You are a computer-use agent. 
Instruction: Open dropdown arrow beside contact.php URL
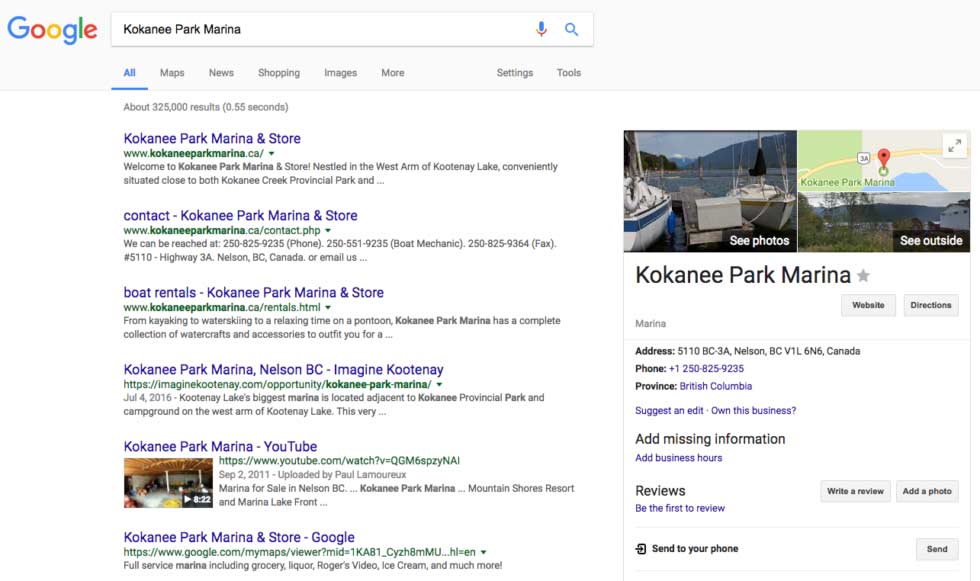point(328,231)
